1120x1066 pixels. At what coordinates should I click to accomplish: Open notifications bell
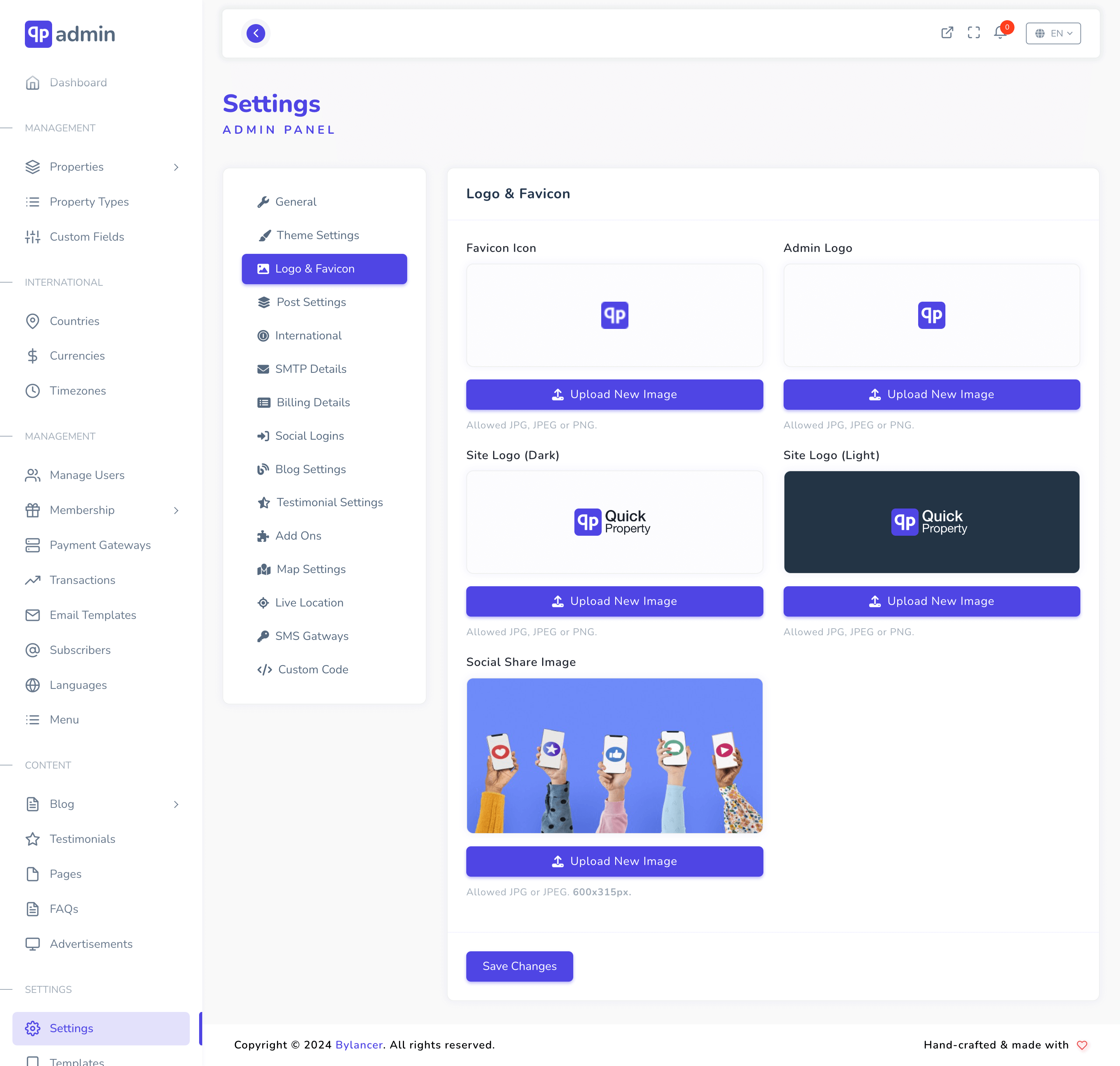(1000, 33)
